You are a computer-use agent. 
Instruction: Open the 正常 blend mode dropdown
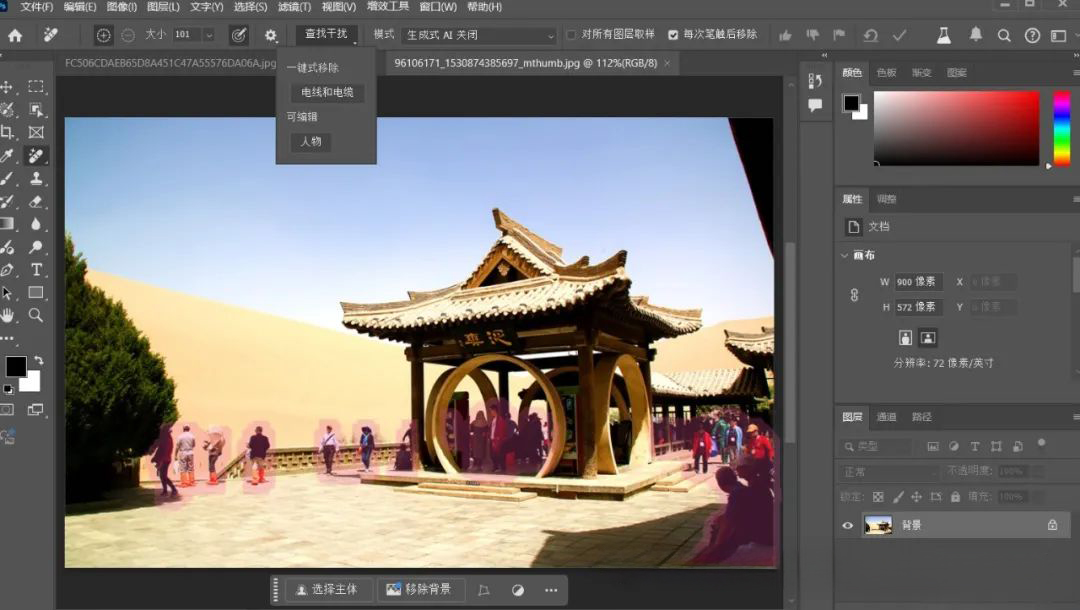tap(889, 472)
